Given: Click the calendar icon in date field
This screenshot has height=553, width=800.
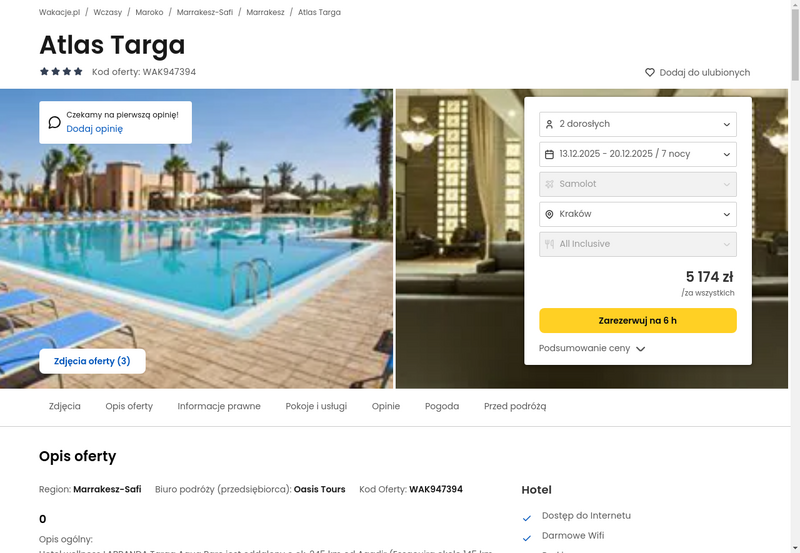Looking at the screenshot, I should [549, 154].
